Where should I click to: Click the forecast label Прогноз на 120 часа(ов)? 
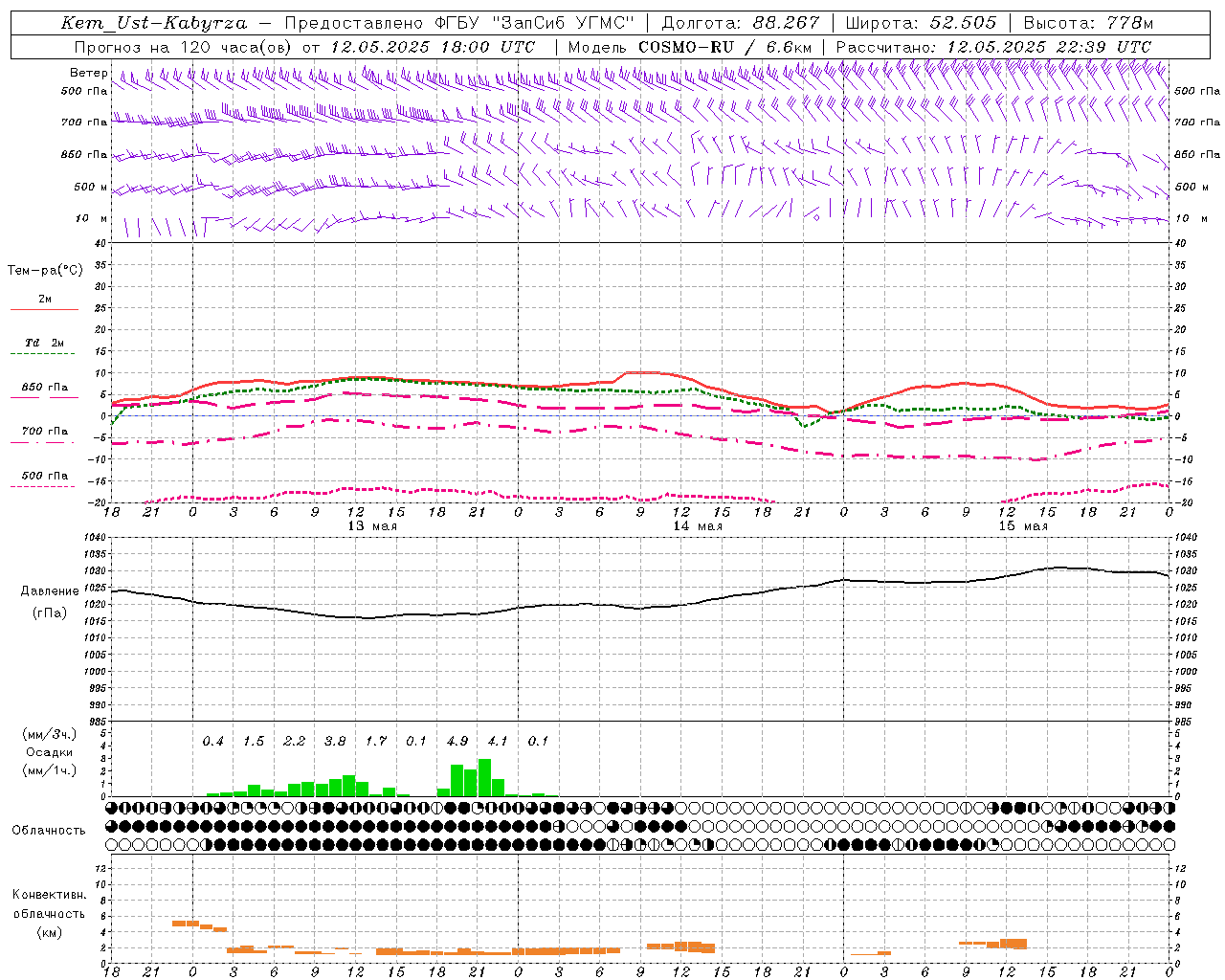(184, 47)
